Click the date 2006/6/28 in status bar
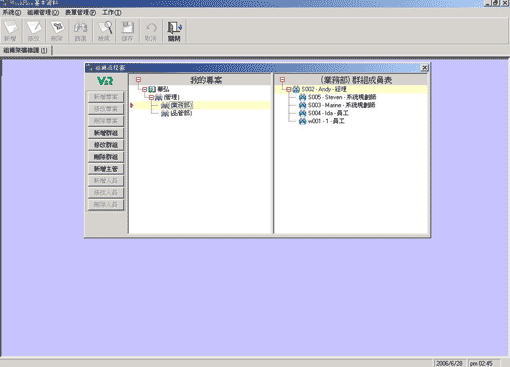 tap(449, 363)
